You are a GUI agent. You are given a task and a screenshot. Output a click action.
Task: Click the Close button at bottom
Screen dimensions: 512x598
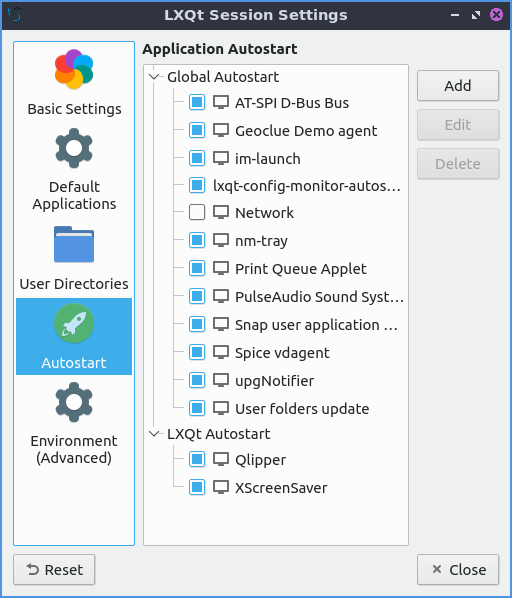click(458, 569)
